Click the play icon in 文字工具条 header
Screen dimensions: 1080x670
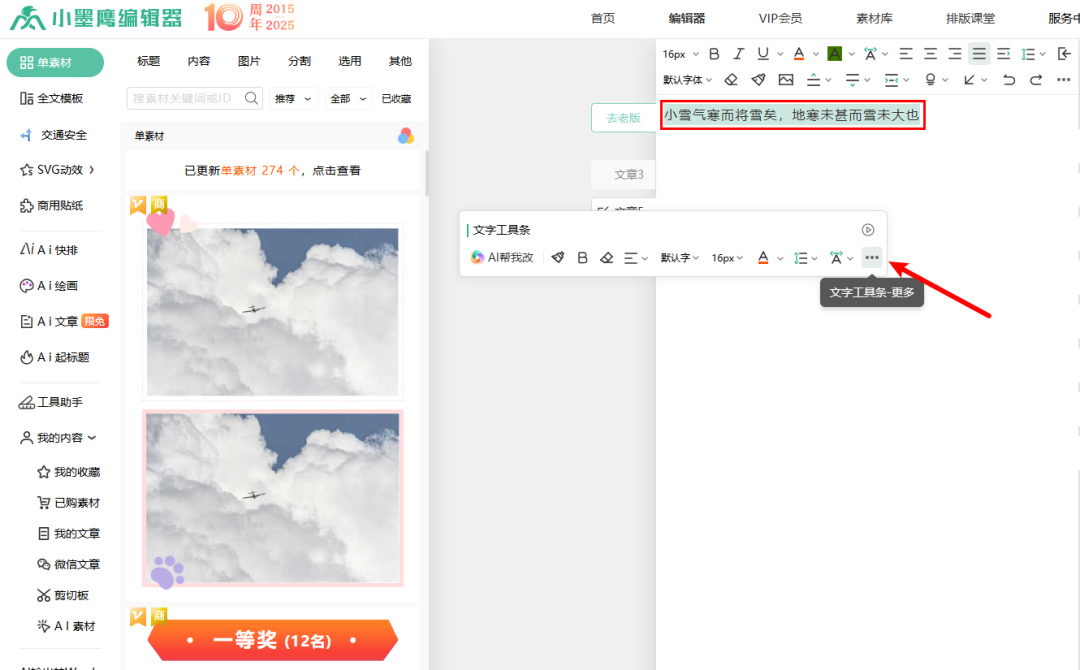coord(868,230)
